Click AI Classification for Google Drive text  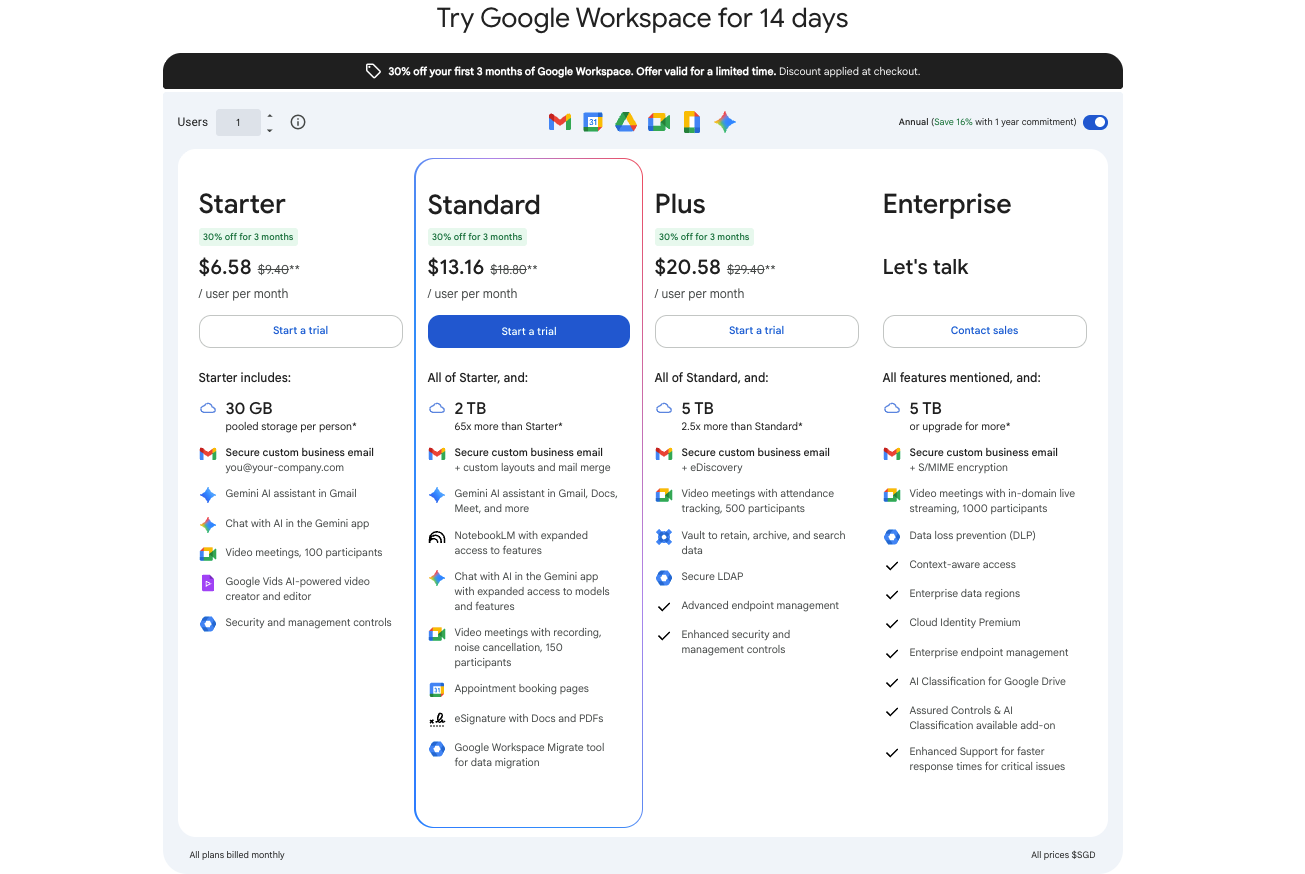coord(987,682)
